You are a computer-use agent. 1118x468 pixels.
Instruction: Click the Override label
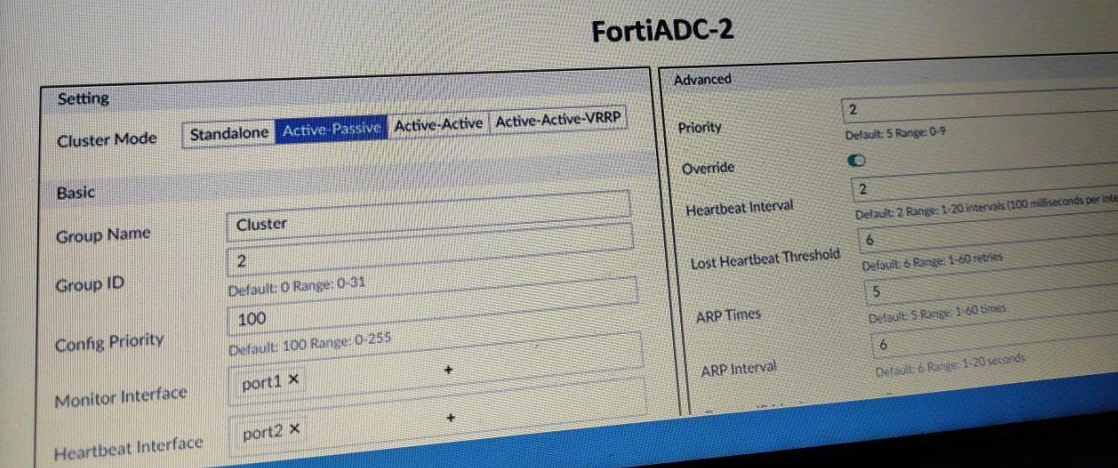click(x=708, y=169)
